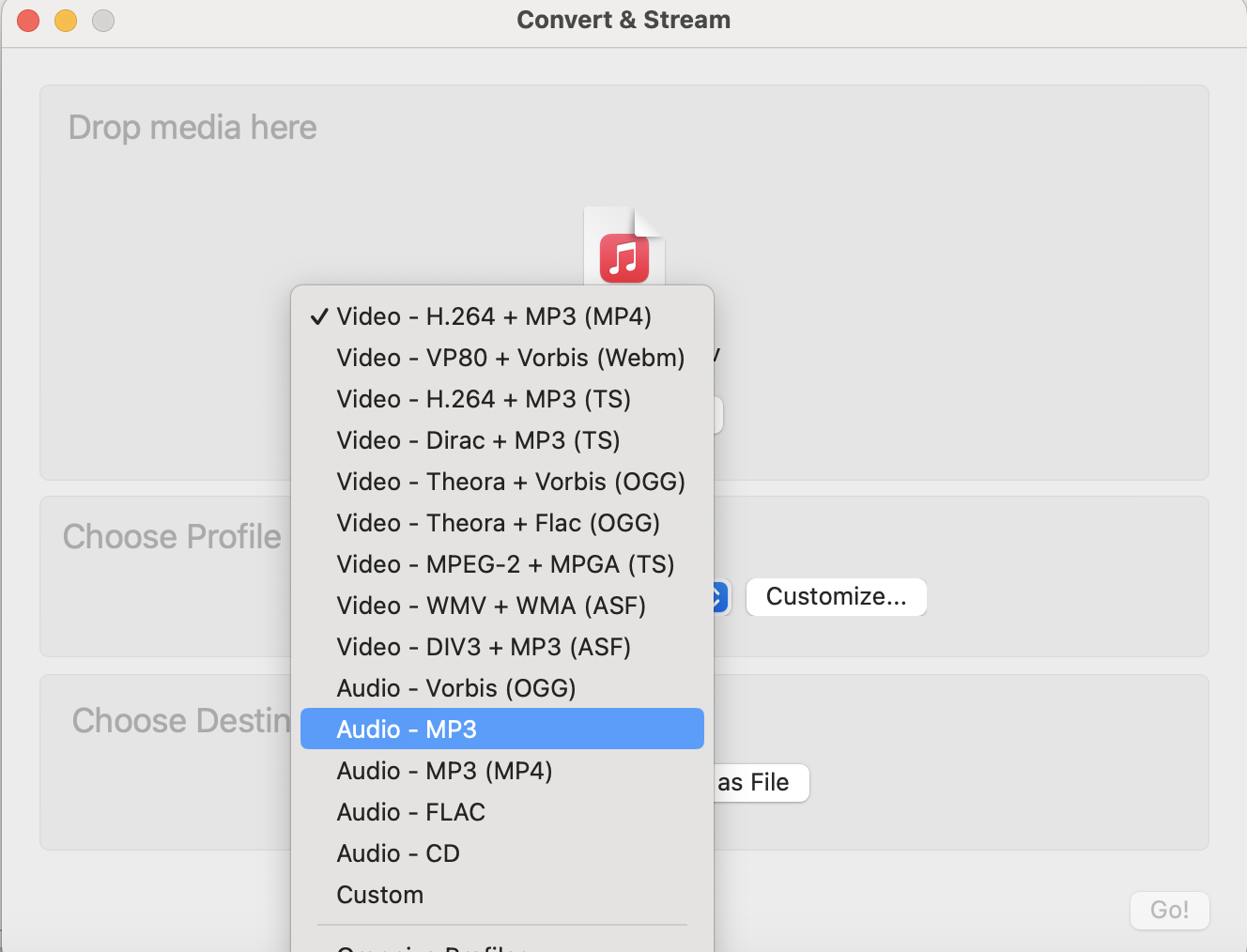The width and height of the screenshot is (1247, 952).
Task: Open the Customize... dialog
Action: [x=836, y=597]
